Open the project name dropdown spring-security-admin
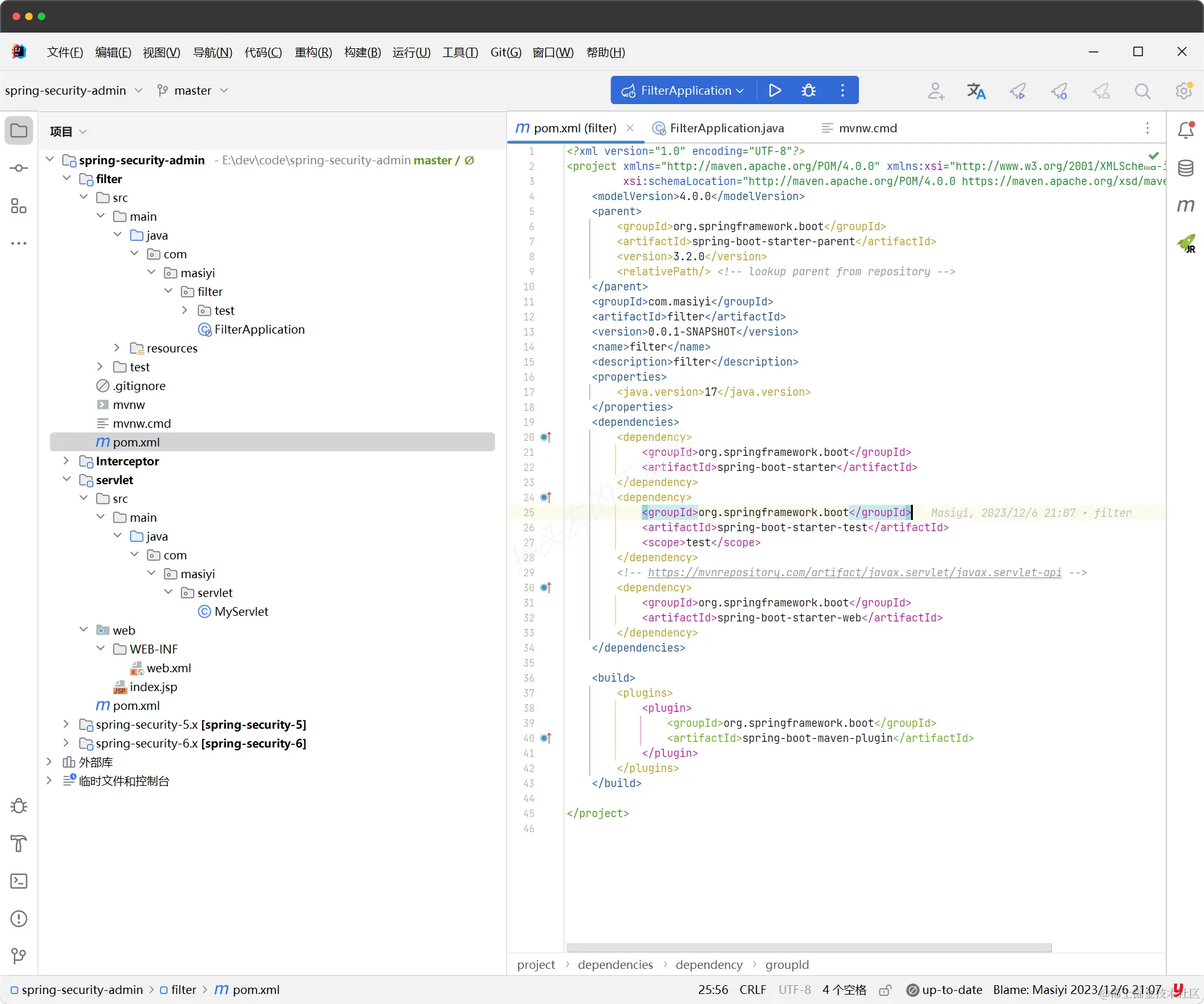The image size is (1204, 1004). (73, 90)
